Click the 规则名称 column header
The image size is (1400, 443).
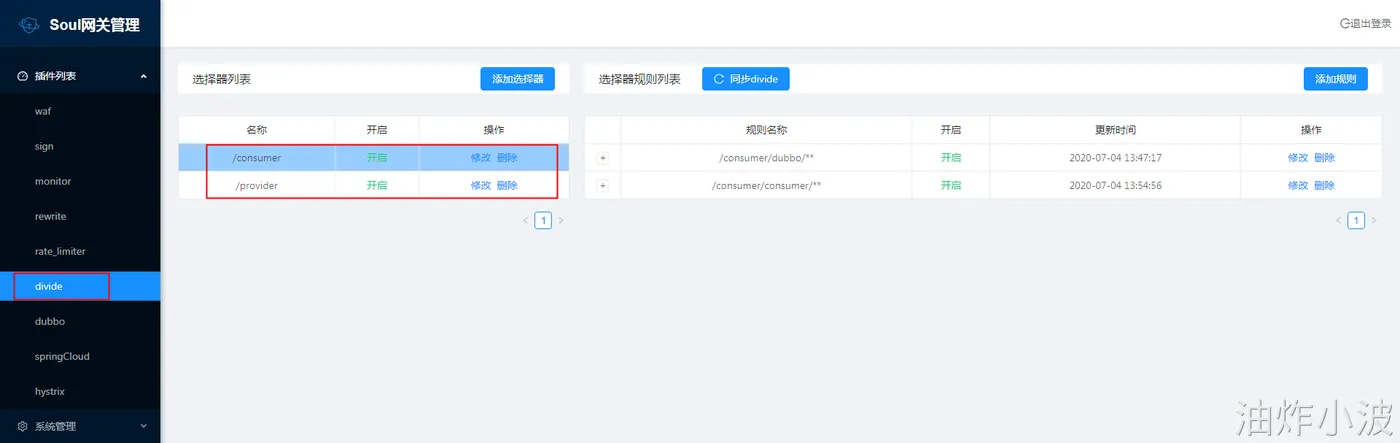tap(766, 130)
